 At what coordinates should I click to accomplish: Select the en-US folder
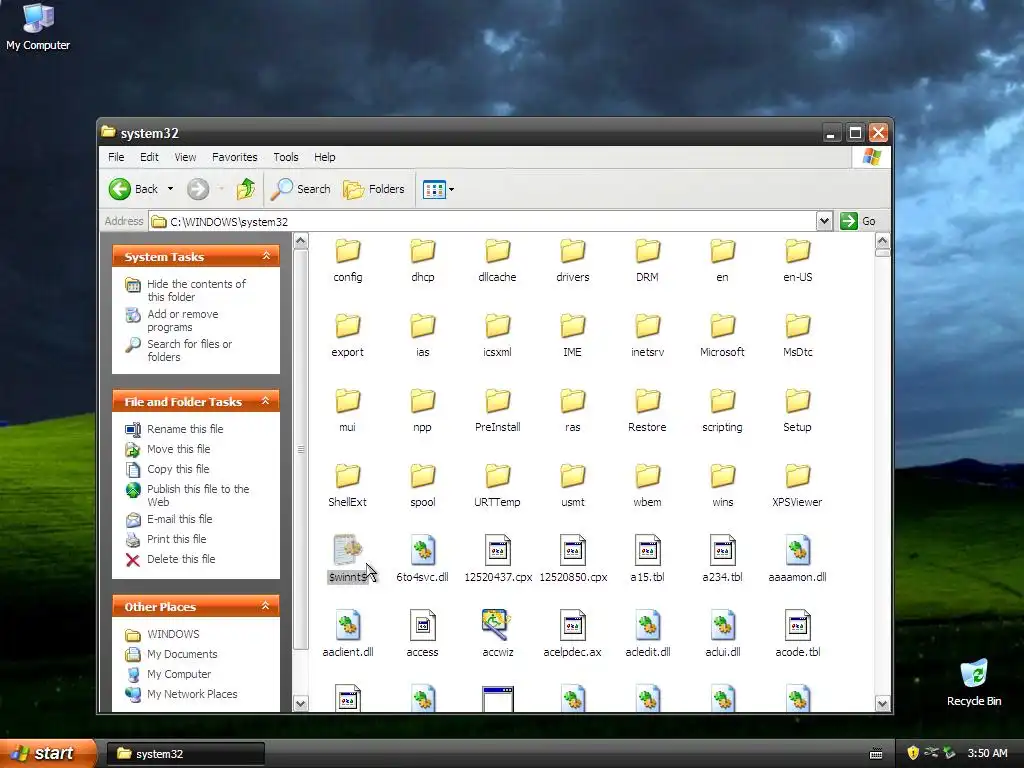797,260
